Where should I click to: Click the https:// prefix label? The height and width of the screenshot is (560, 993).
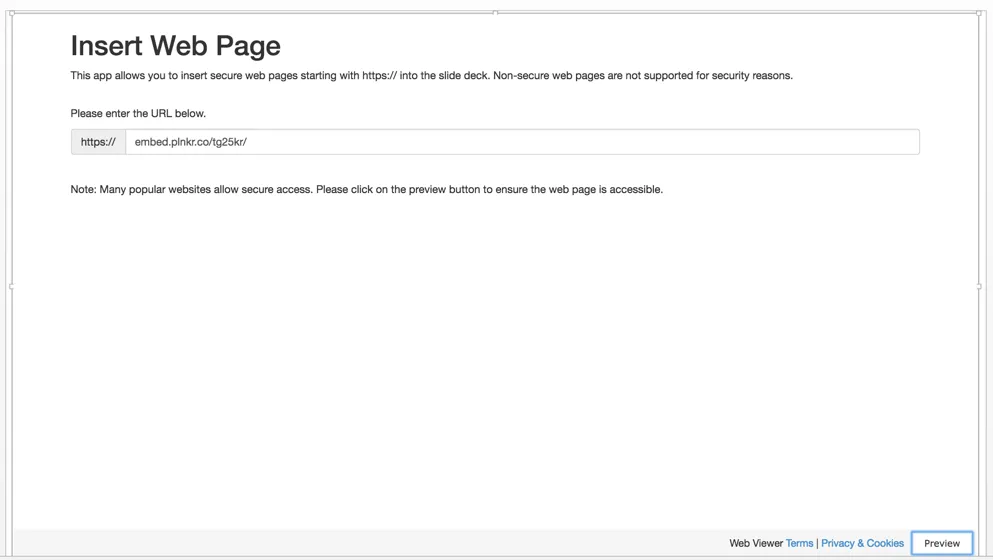(98, 142)
